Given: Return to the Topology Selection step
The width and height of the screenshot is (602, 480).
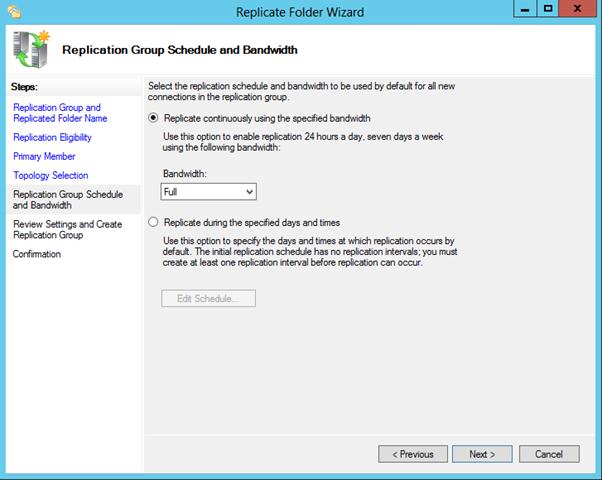Looking at the screenshot, I should point(50,175).
